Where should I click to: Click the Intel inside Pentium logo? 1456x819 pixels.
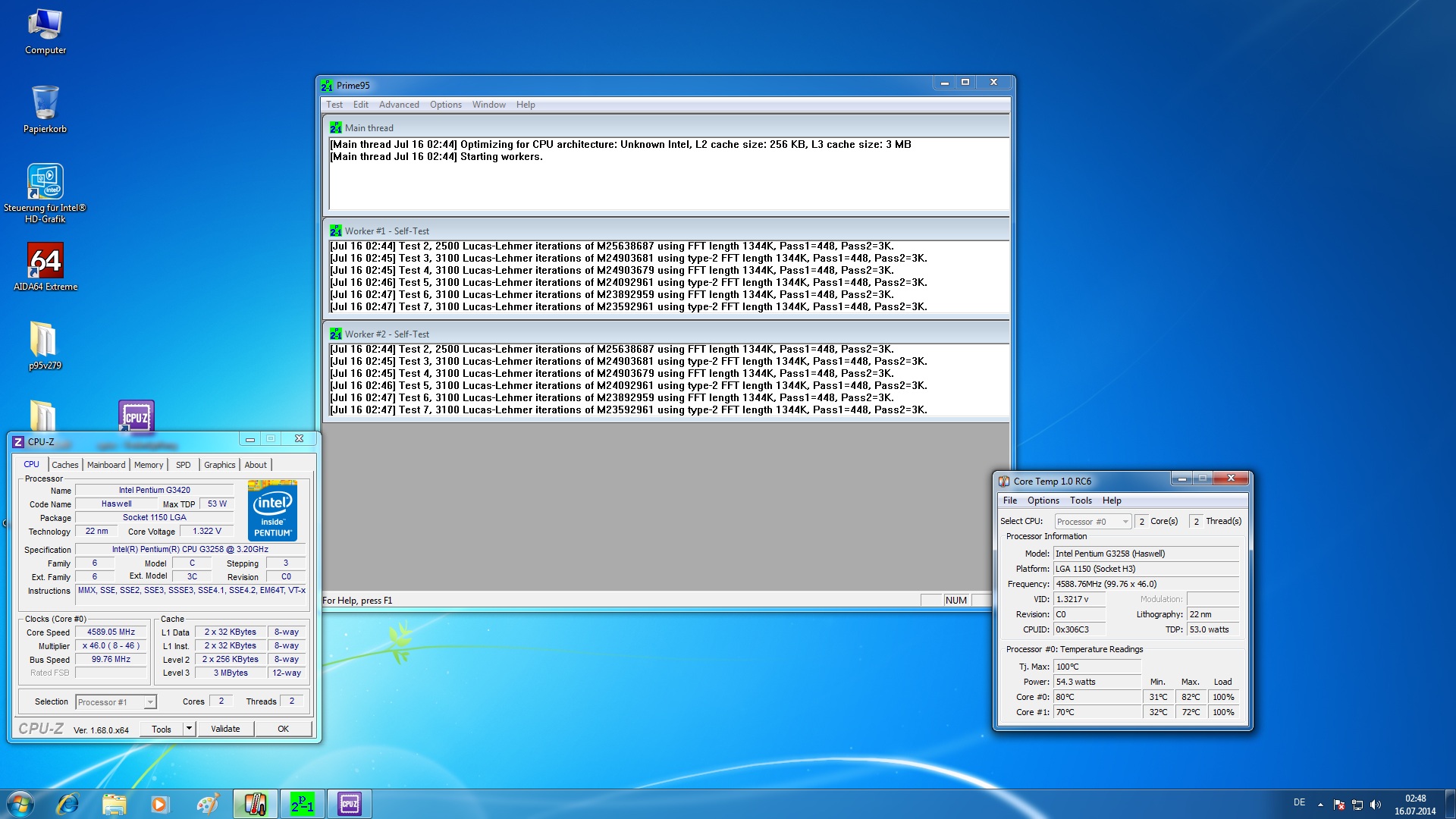272,510
